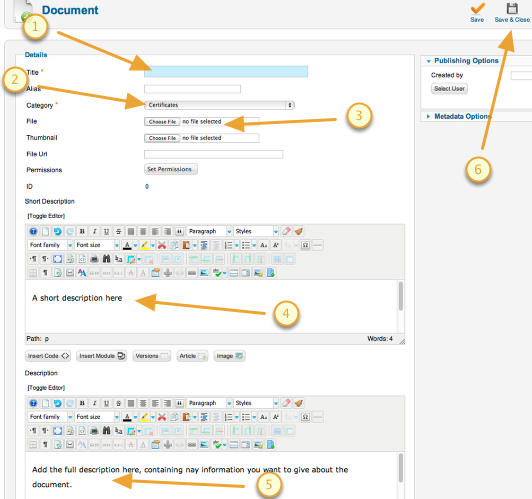Click the Alias input field
This screenshot has height=499, width=532.
[x=192, y=89]
